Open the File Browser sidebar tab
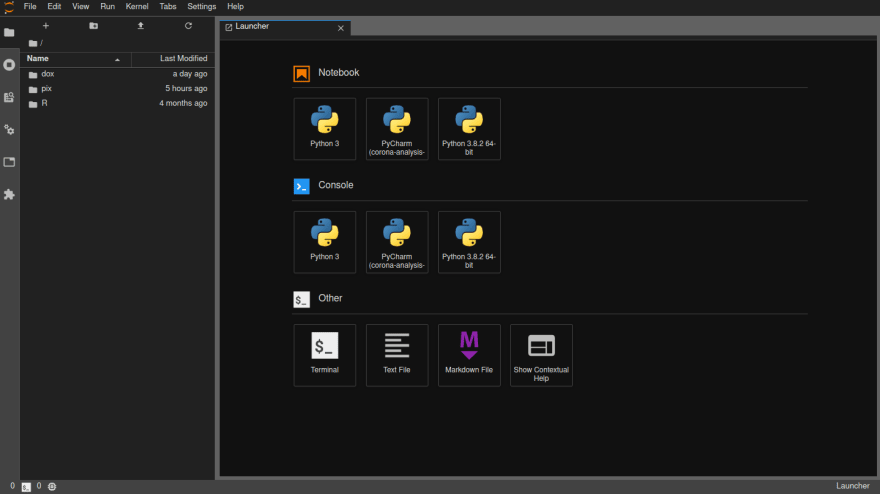 [x=9, y=33]
